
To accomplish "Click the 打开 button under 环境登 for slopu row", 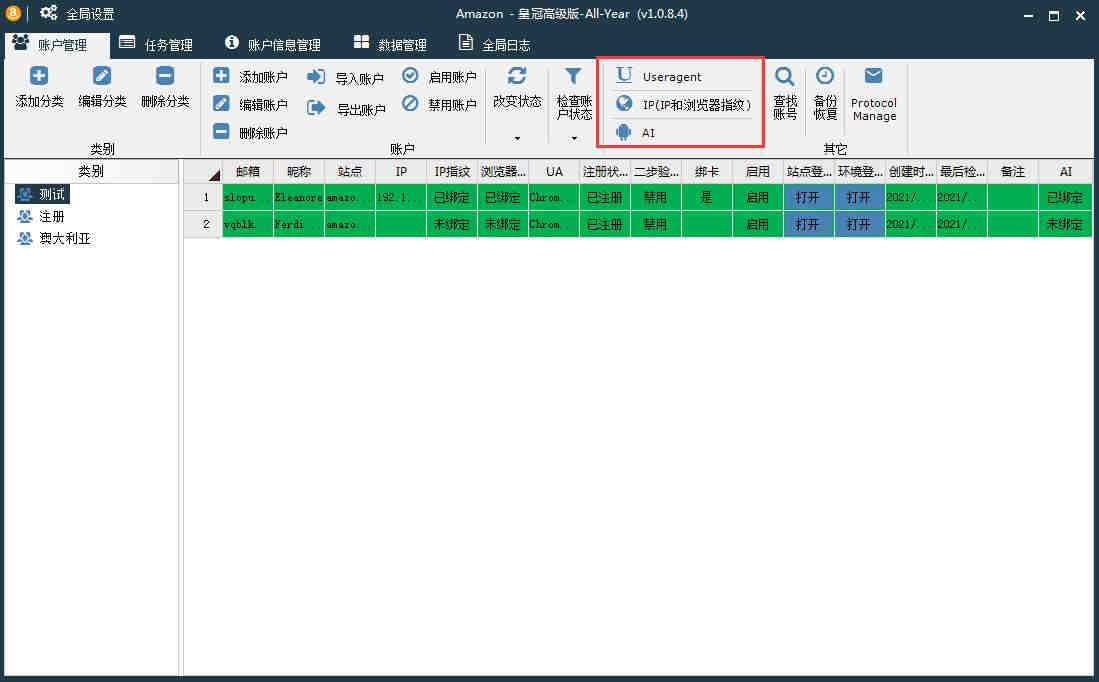I will (x=859, y=197).
